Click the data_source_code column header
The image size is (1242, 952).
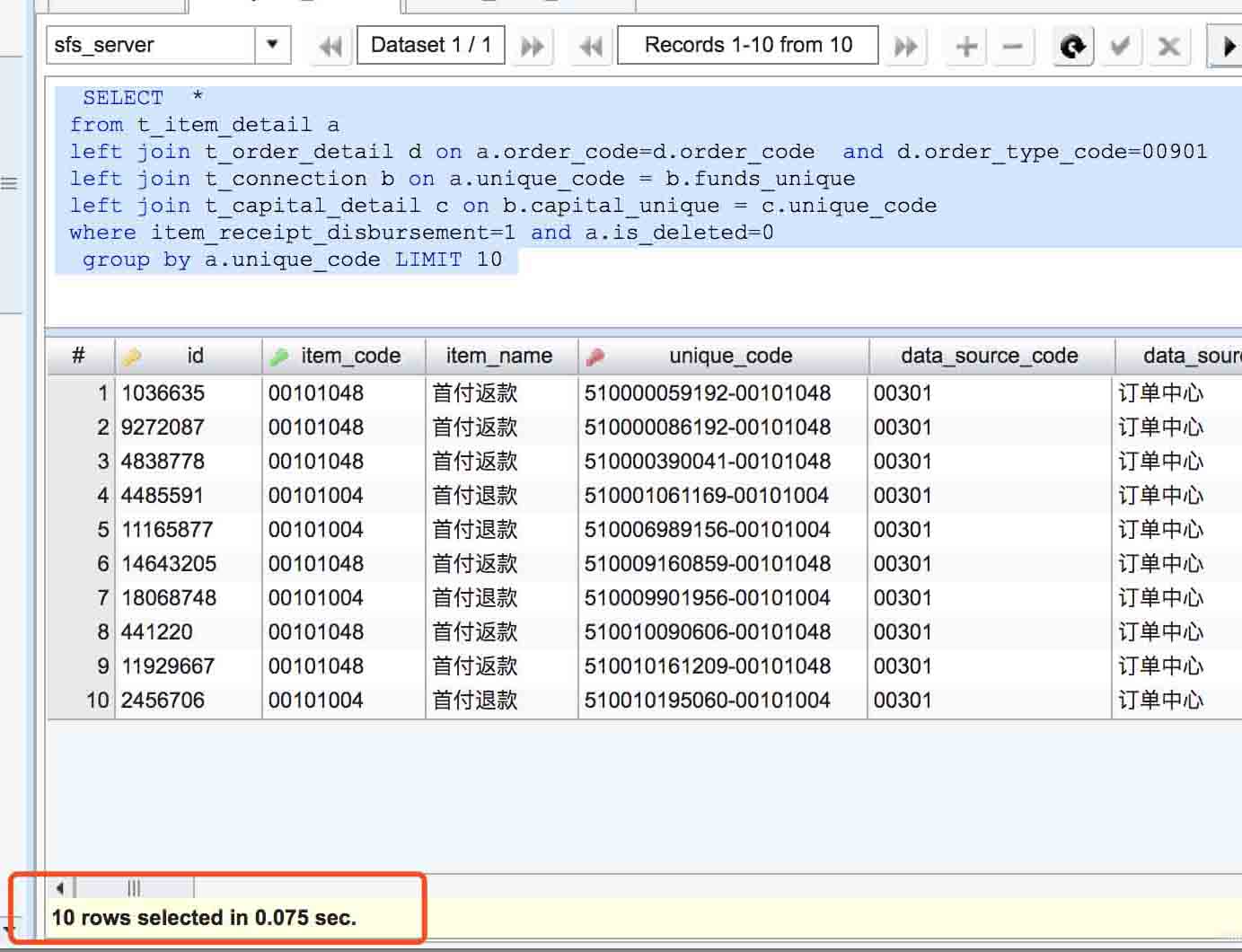(x=989, y=356)
